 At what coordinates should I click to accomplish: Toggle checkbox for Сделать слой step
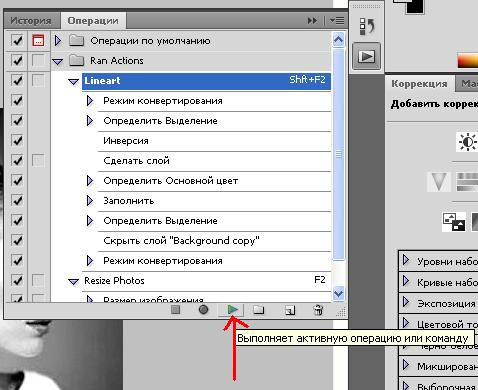point(17,161)
